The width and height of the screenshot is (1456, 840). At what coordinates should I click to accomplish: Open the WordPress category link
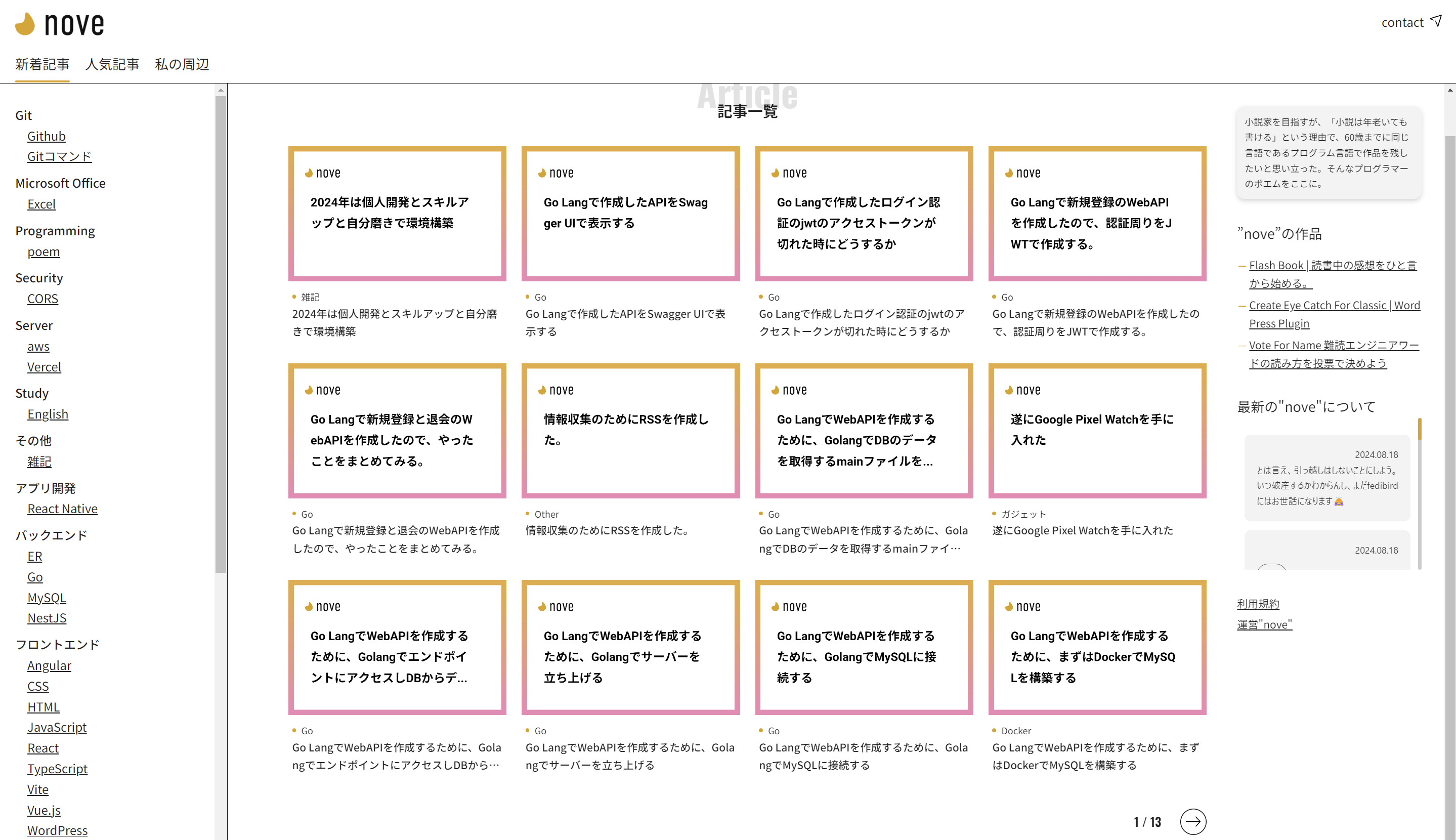coord(57,830)
